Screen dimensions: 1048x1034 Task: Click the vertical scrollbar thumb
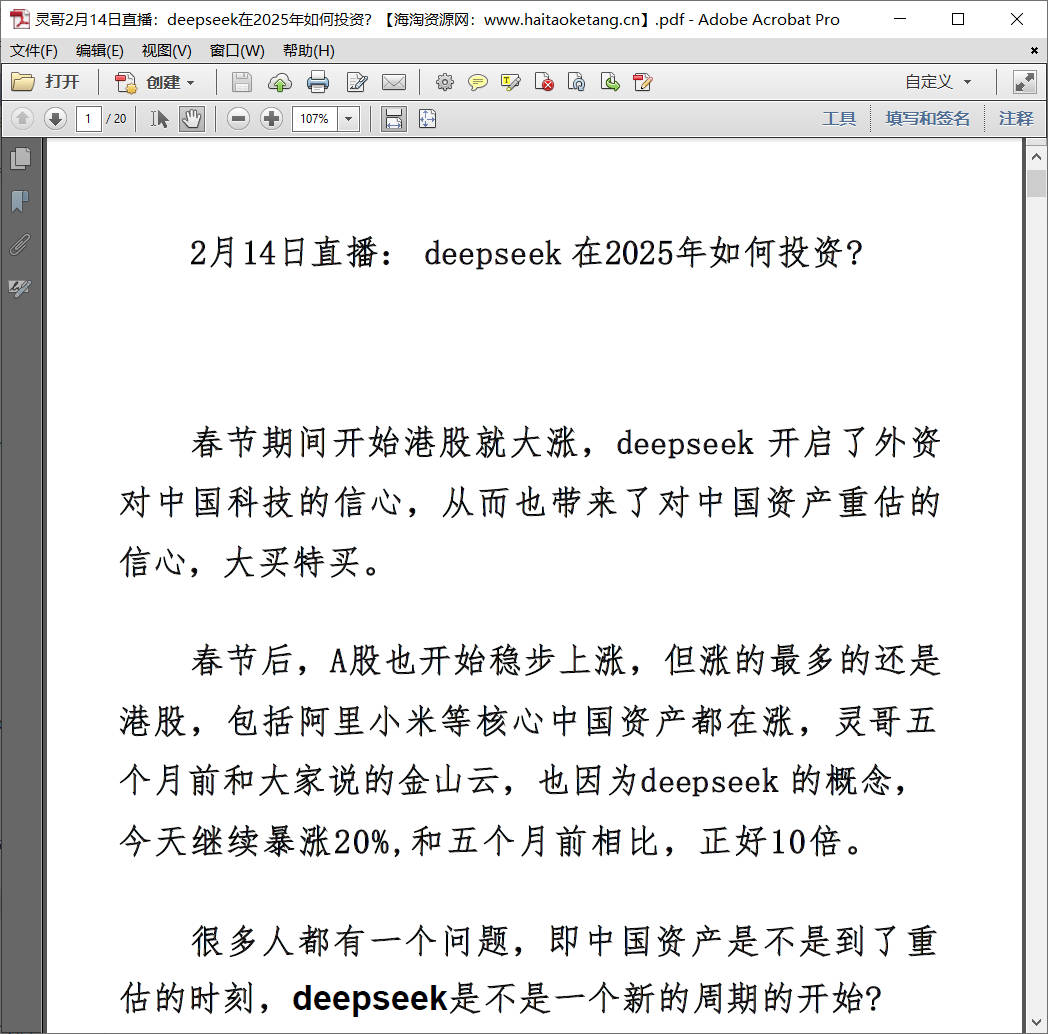point(1037,184)
